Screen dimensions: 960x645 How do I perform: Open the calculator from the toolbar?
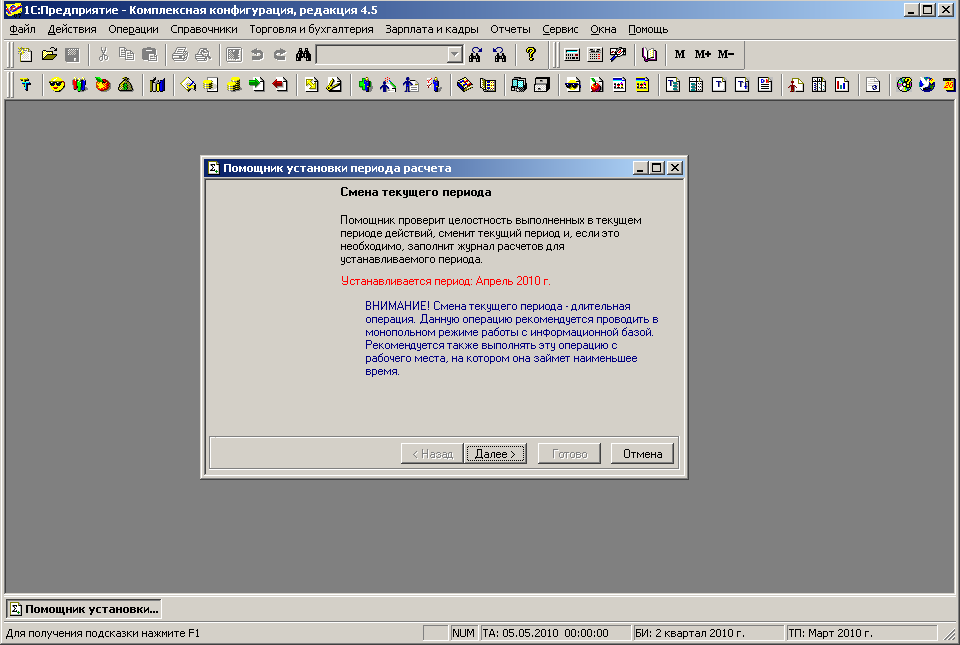coord(572,54)
